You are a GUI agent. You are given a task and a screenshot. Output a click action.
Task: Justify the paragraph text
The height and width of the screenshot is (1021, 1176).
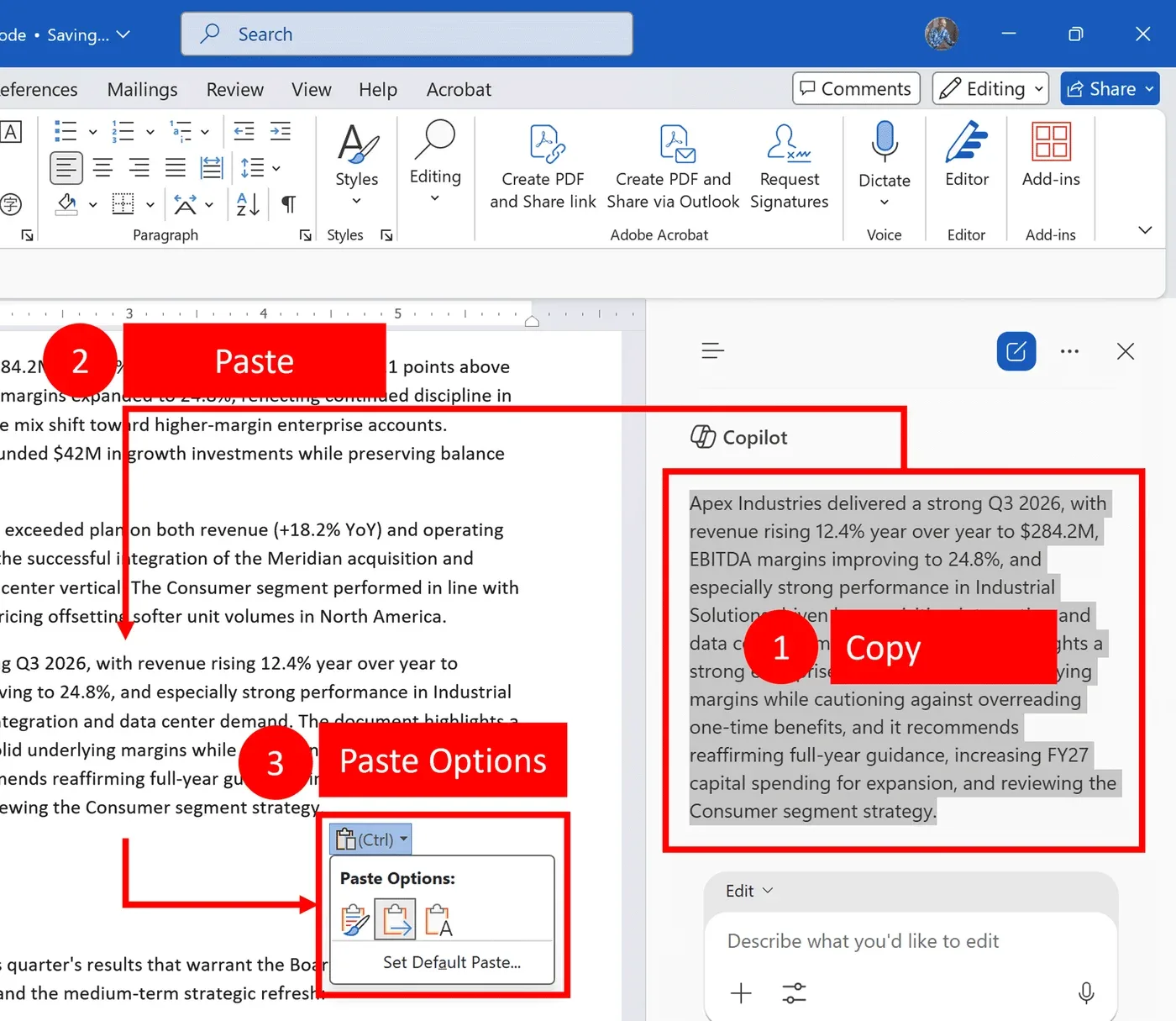[x=175, y=168]
